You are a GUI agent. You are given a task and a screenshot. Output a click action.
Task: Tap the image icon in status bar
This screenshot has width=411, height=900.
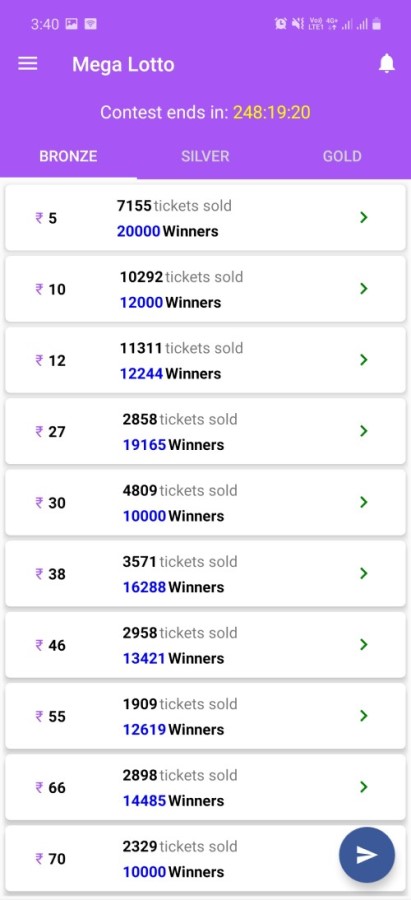pyautogui.click(x=72, y=24)
